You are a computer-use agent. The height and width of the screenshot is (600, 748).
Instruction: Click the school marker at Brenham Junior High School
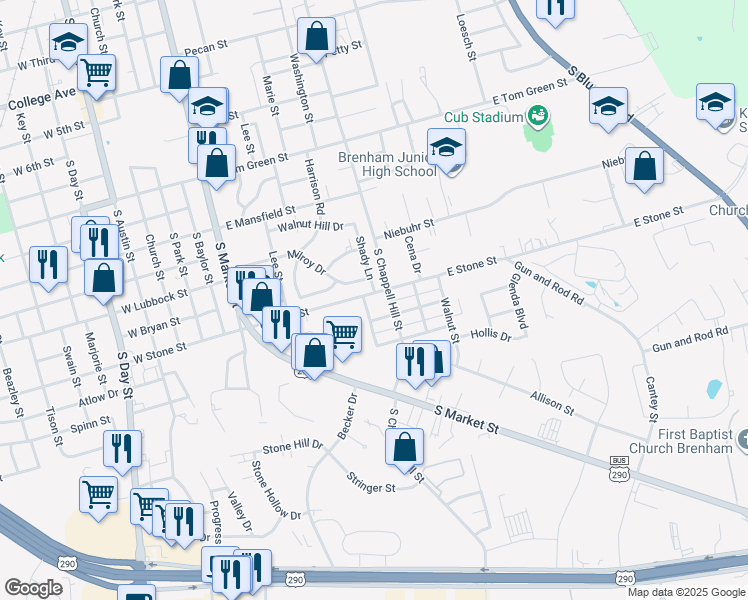point(447,149)
